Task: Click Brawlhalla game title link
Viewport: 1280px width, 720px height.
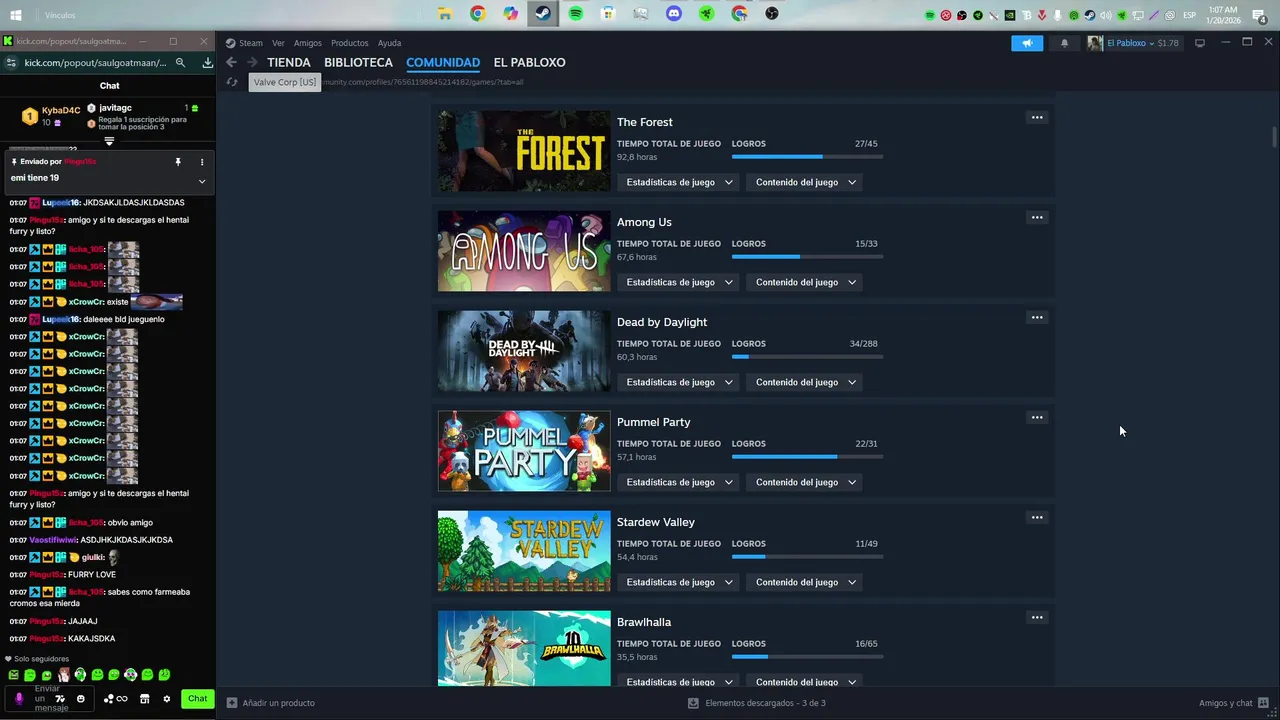Action: coord(644,622)
